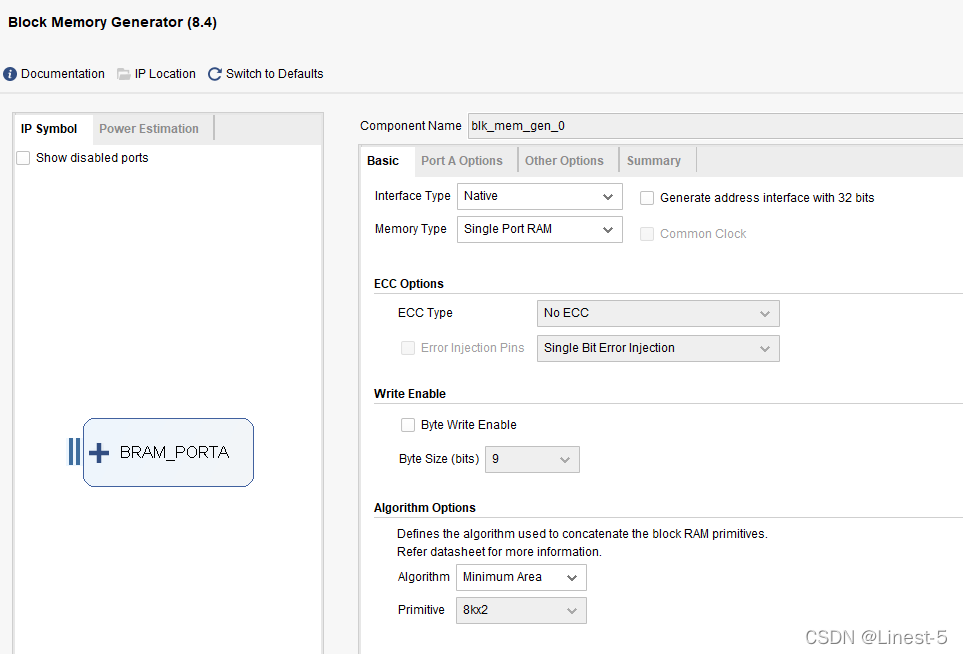The width and height of the screenshot is (963, 654).
Task: Open the Algorithm dropdown
Action: 521,577
